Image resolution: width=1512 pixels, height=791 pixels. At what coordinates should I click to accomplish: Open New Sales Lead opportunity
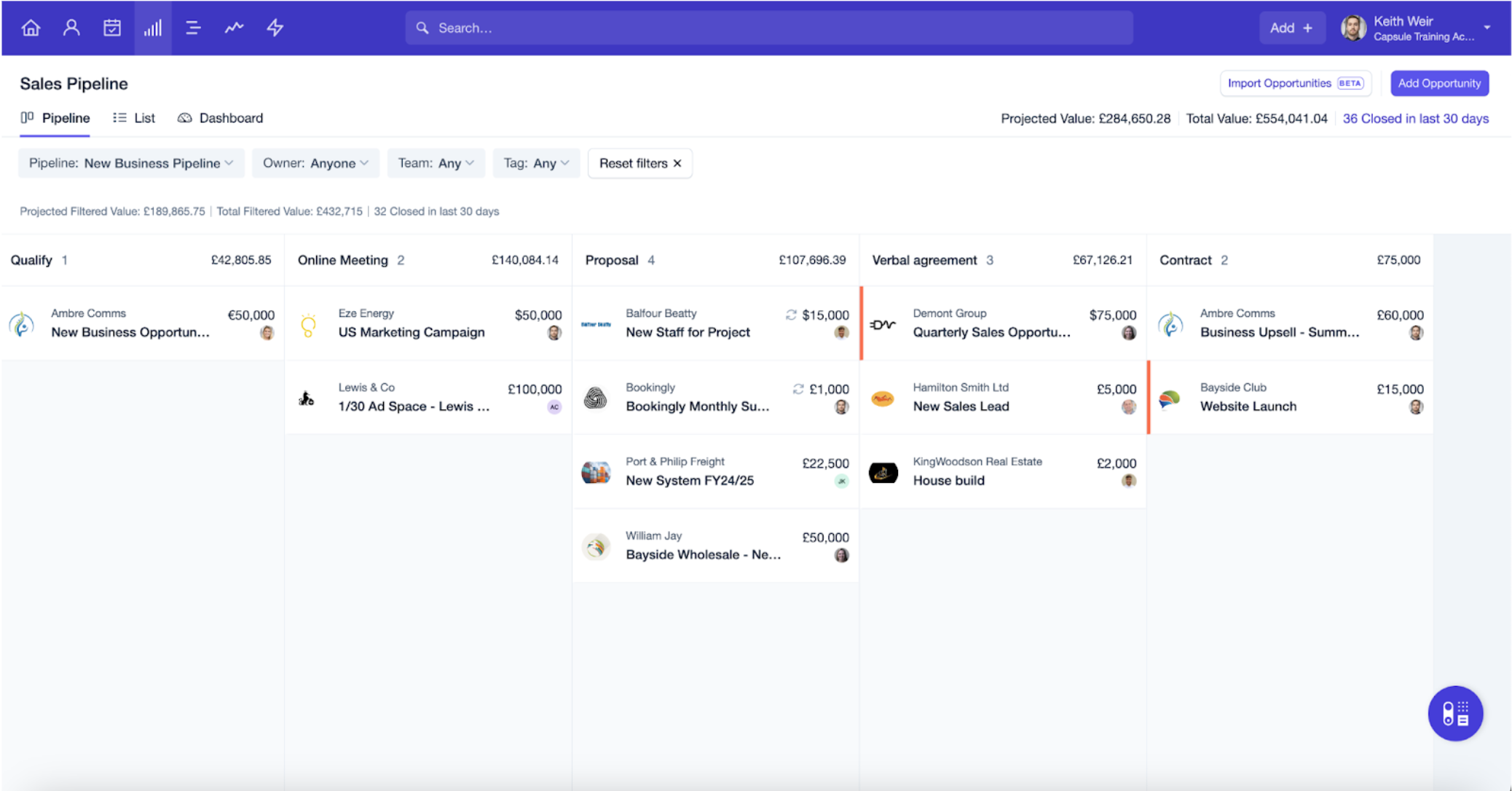point(1003,398)
